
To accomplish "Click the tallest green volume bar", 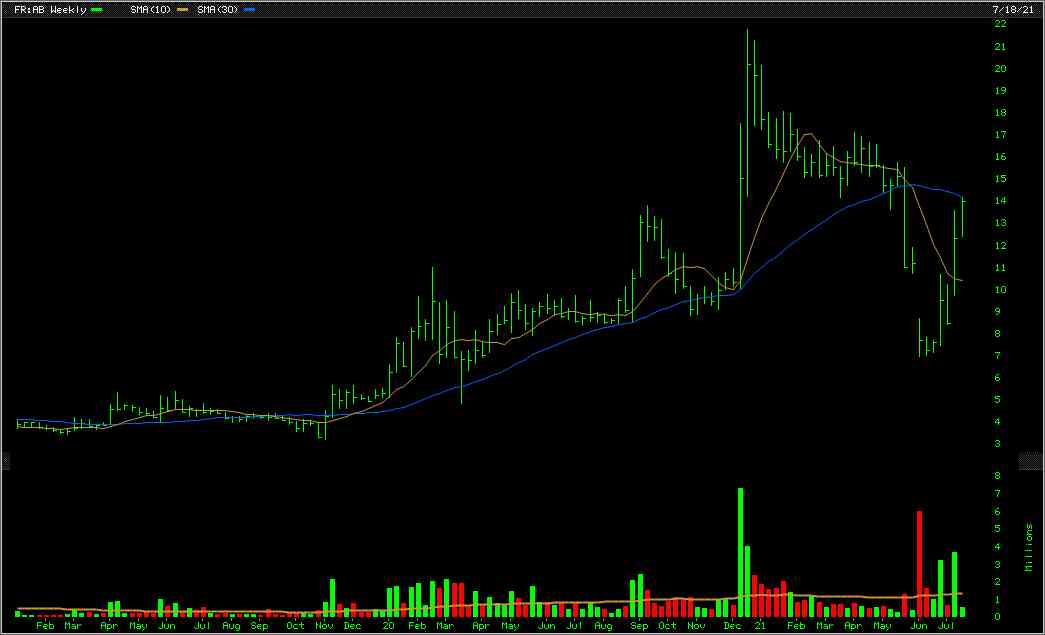I will tap(740, 552).
